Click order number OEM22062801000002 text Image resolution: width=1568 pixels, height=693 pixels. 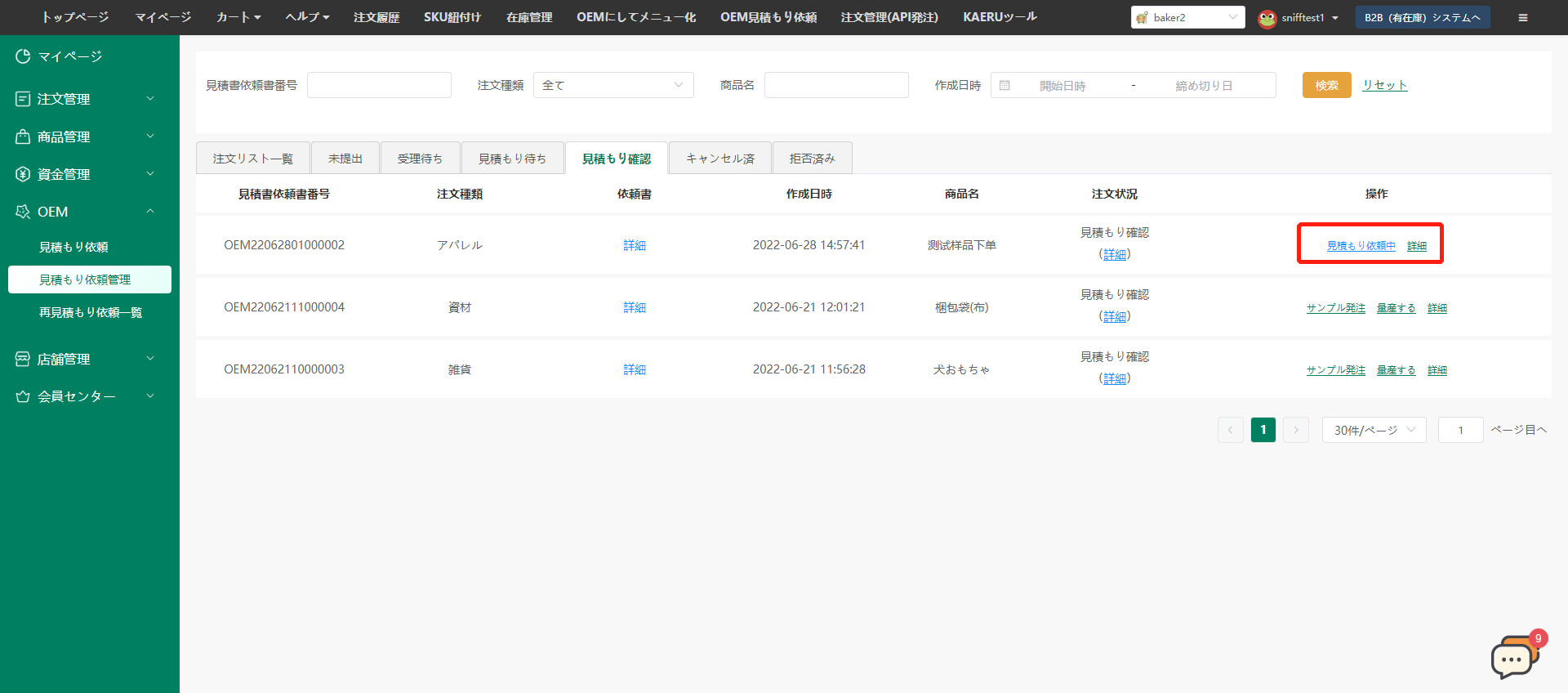284,245
